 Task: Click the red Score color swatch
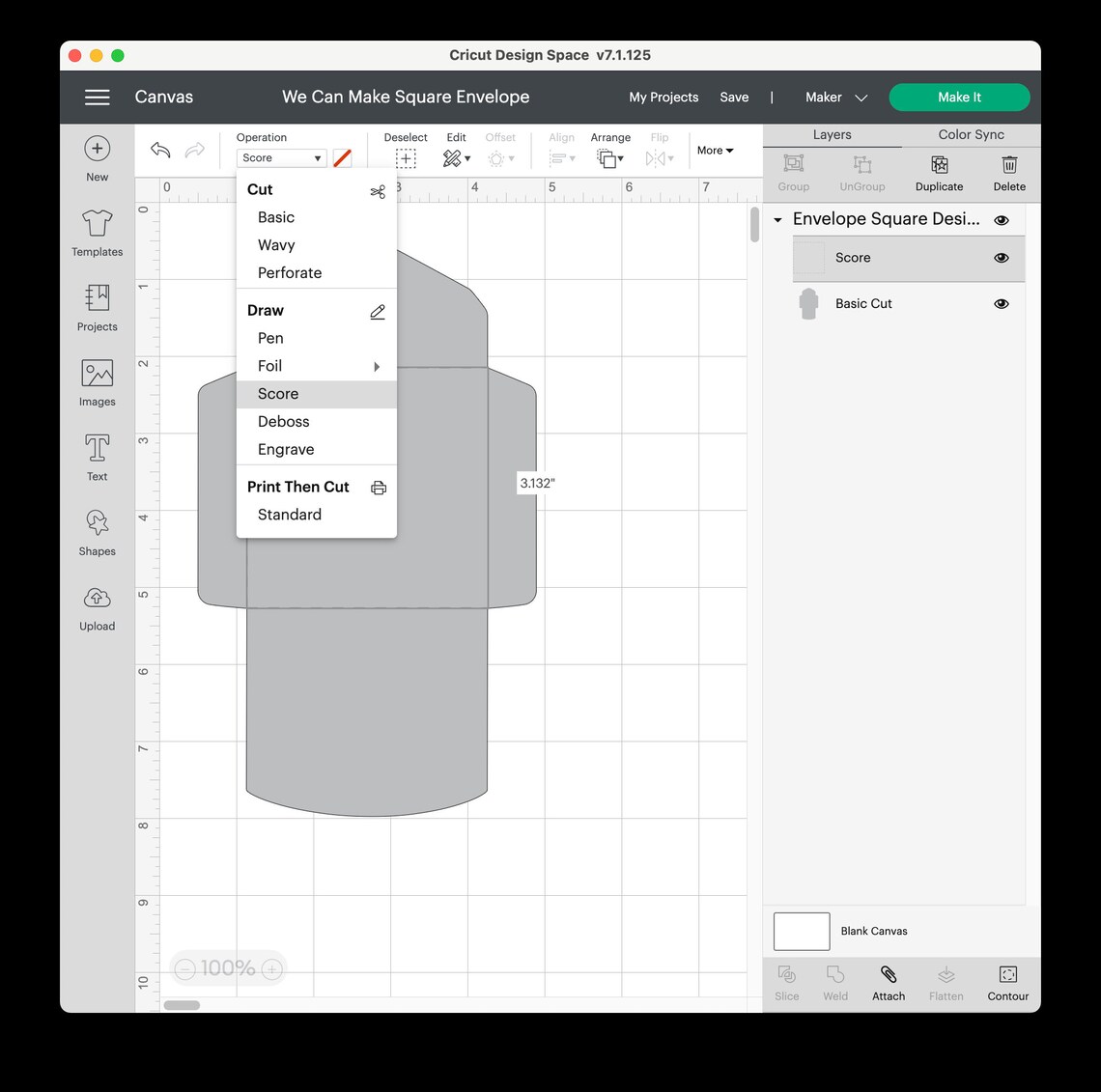pos(343,157)
